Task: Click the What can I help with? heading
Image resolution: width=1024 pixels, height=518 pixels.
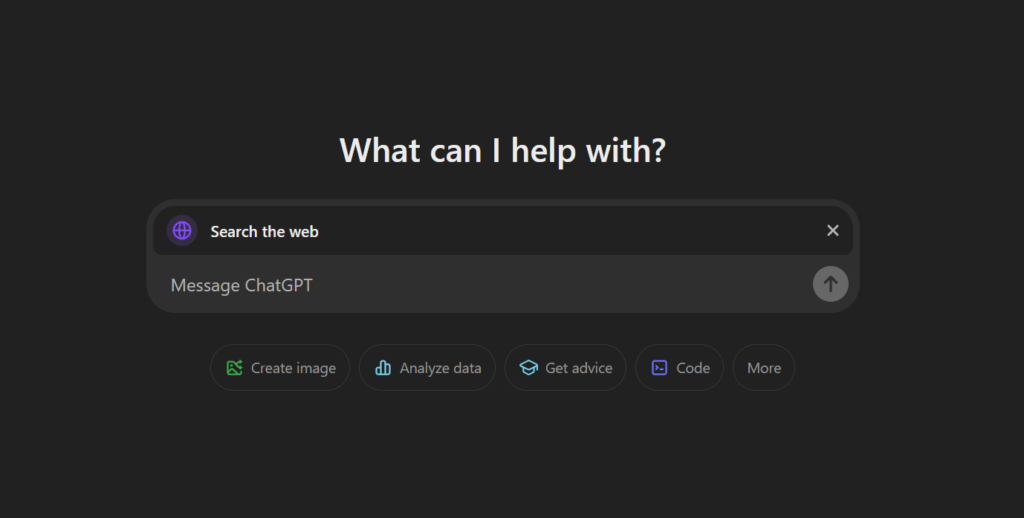Action: coord(503,150)
